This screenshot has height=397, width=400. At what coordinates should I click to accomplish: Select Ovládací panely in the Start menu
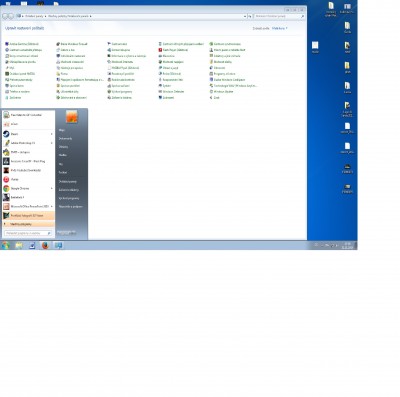tap(68, 182)
